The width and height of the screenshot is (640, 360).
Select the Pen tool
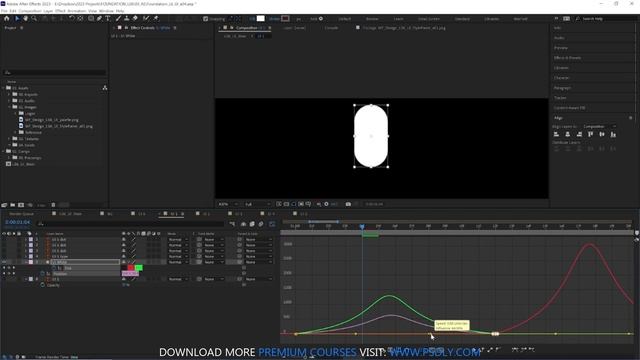(x=99, y=18)
